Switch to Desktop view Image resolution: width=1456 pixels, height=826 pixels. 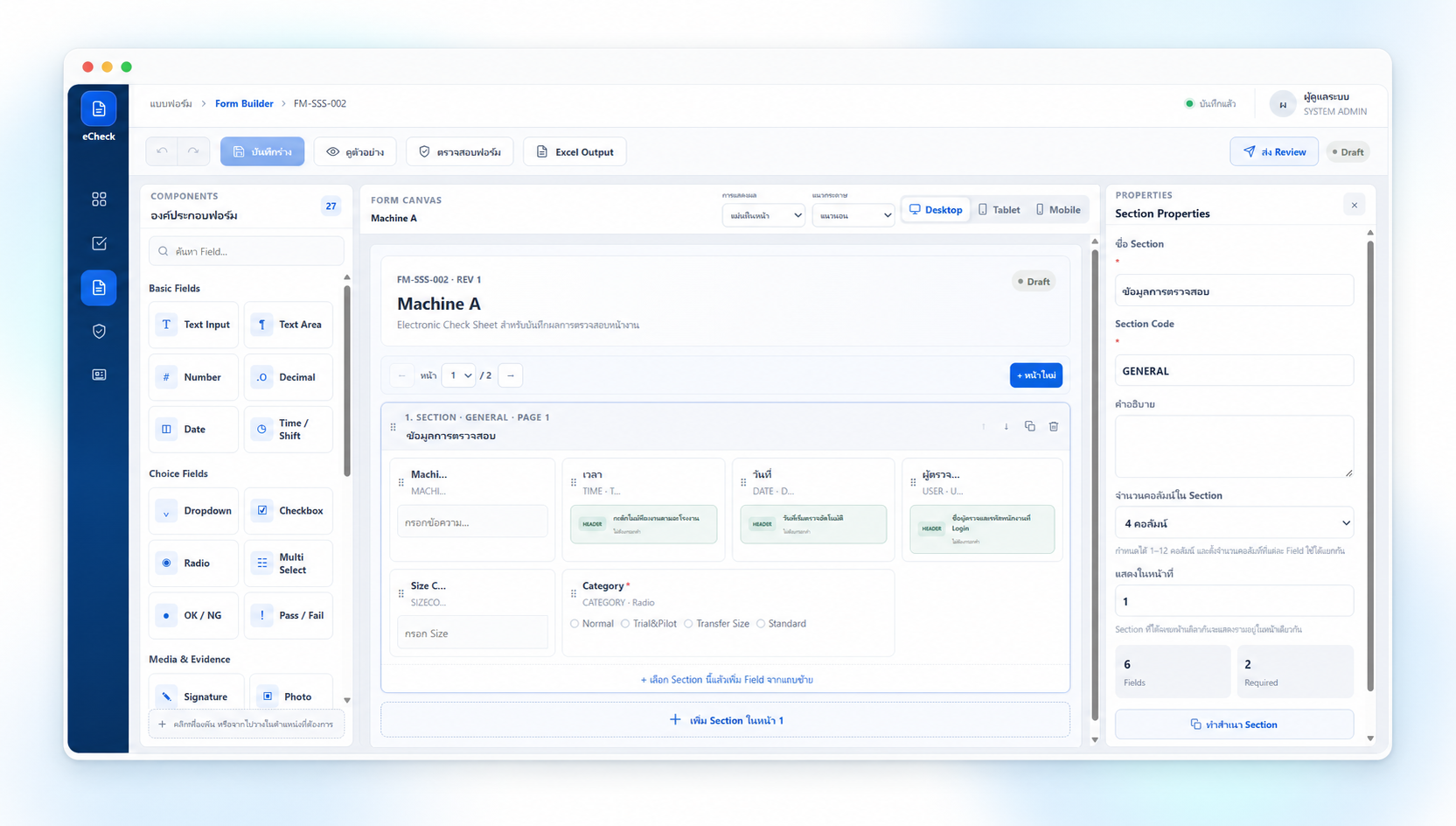(x=936, y=210)
